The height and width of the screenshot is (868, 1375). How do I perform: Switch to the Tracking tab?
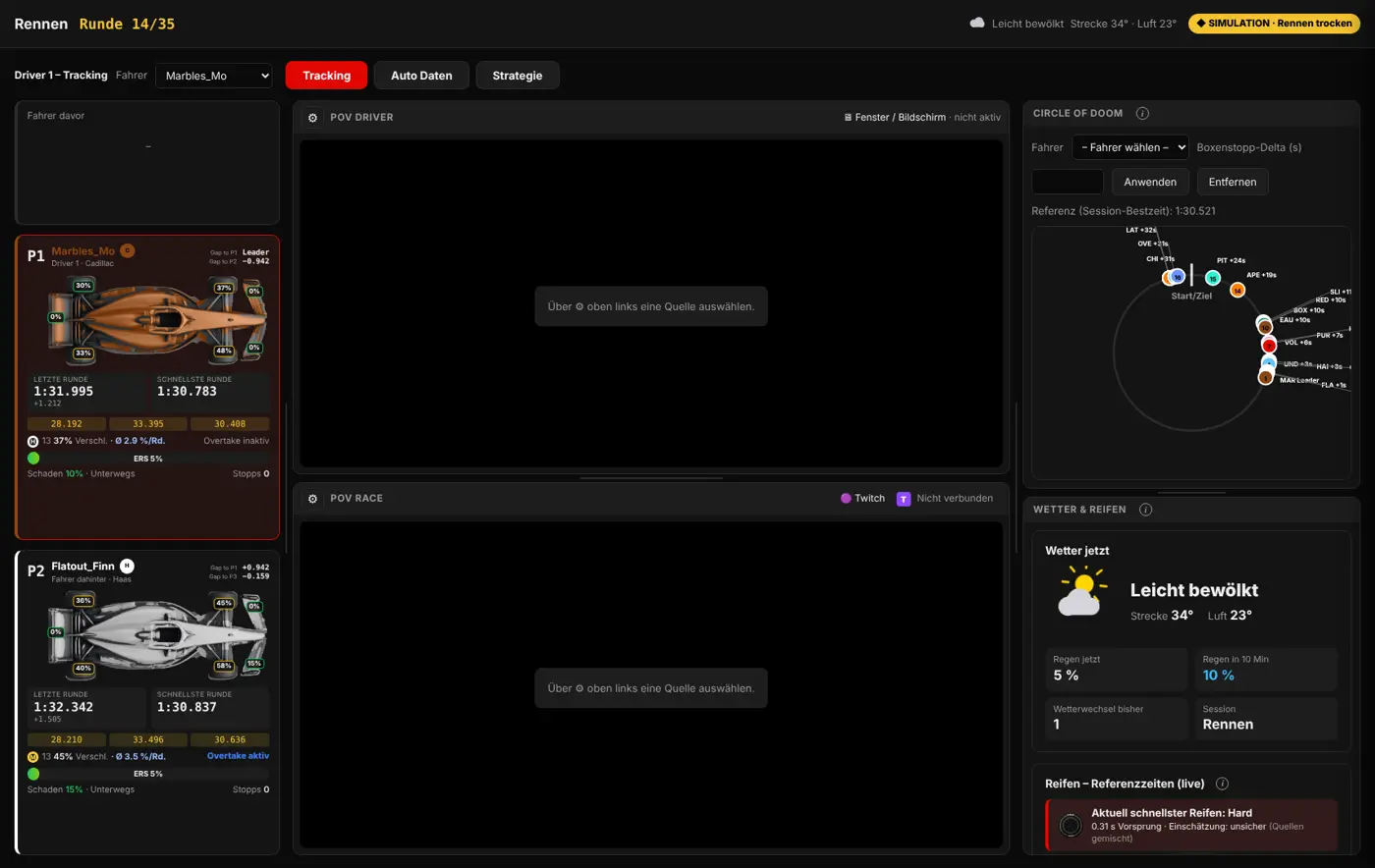point(326,75)
